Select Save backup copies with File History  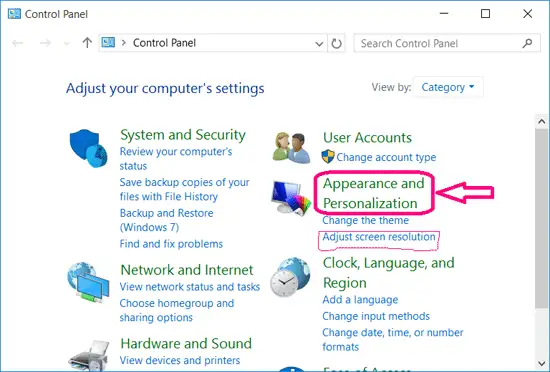pos(185,189)
